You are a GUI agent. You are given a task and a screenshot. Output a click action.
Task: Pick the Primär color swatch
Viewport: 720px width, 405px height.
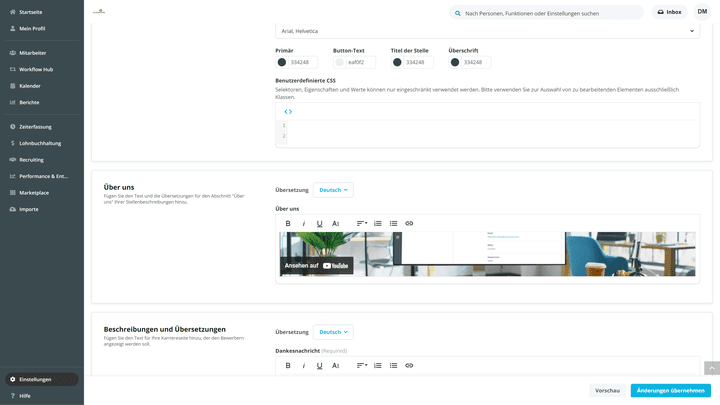pyautogui.click(x=282, y=62)
